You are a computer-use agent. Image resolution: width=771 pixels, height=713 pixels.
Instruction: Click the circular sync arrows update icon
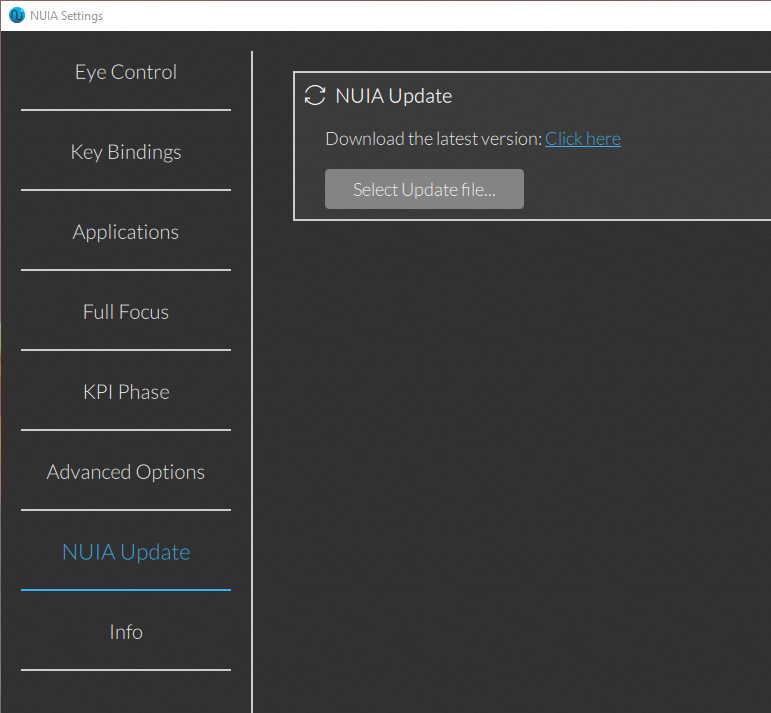tap(315, 95)
